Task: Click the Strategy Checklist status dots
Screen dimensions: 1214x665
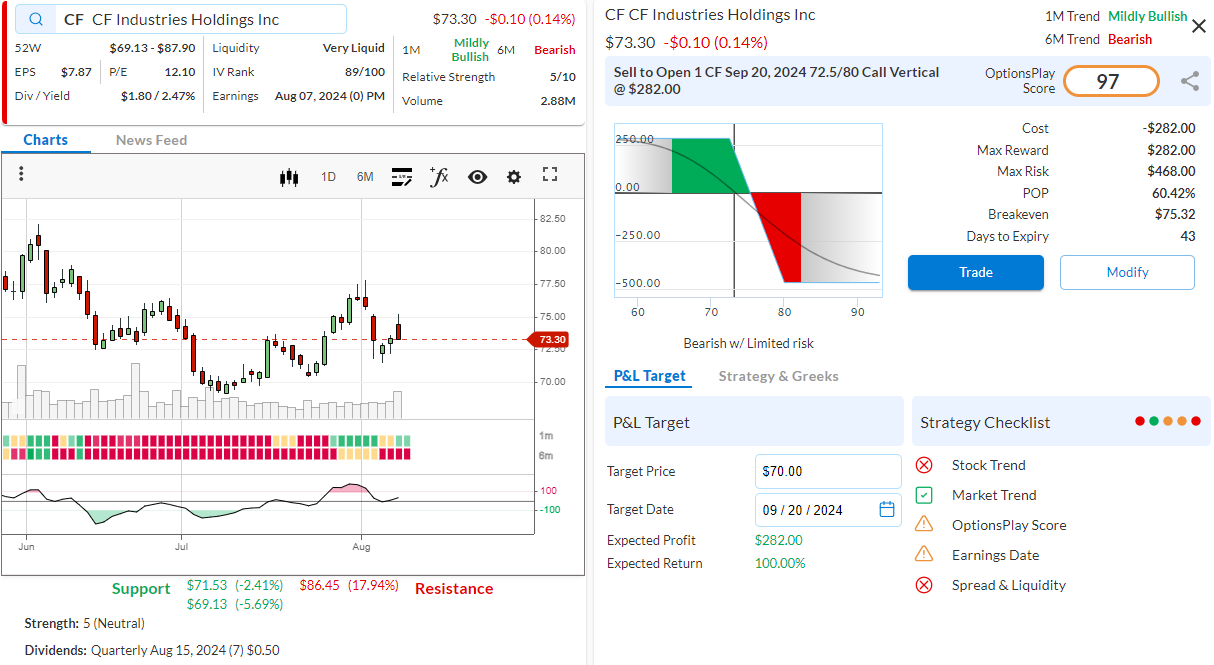Action: (1166, 422)
